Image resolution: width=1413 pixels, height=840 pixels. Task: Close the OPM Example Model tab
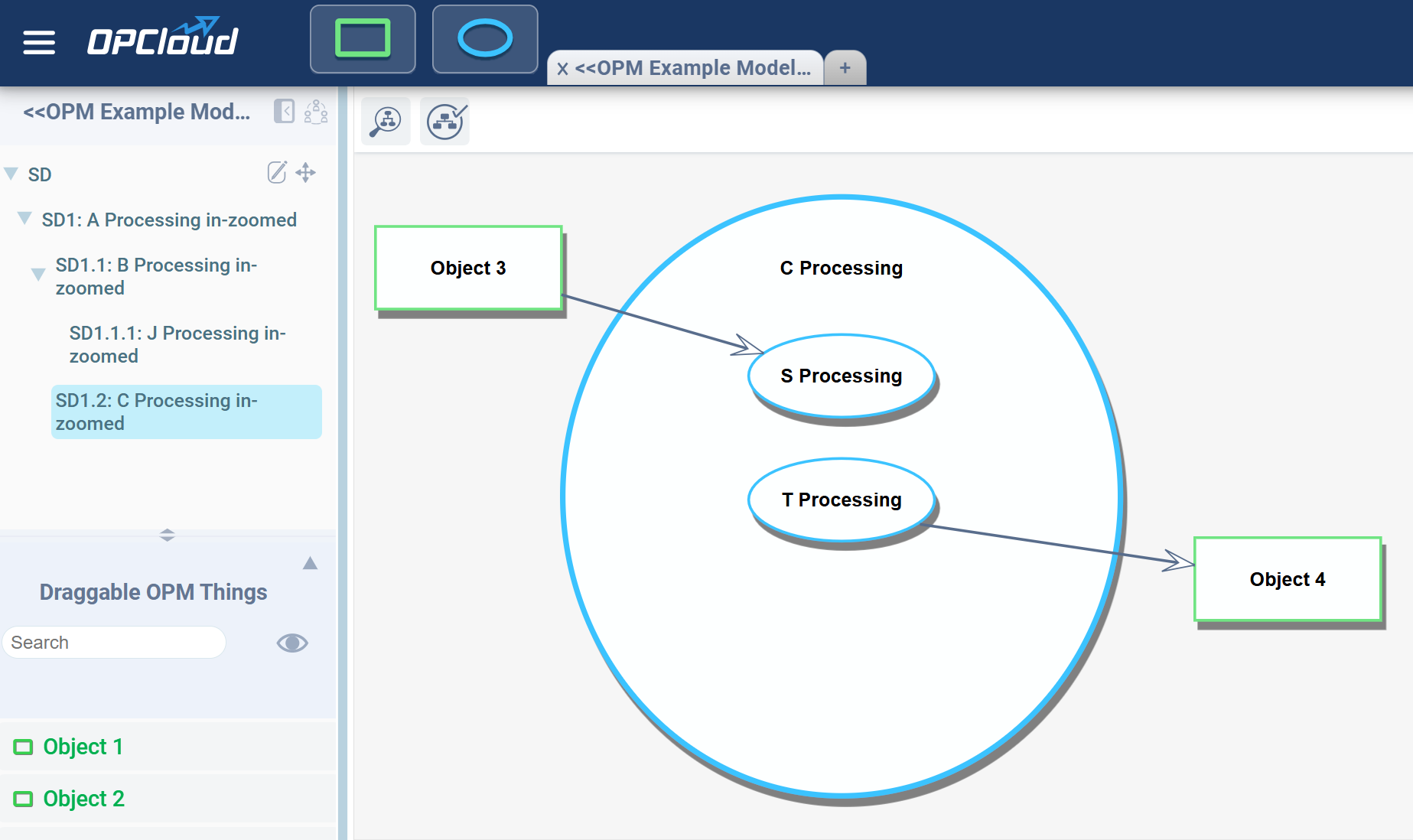coord(562,69)
